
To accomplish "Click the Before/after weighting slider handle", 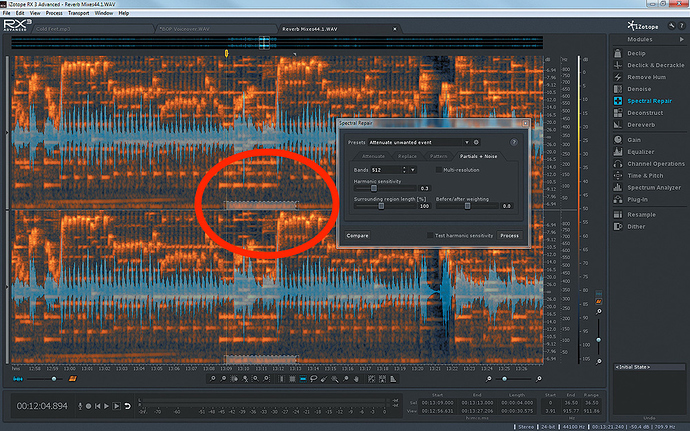I will [x=467, y=206].
